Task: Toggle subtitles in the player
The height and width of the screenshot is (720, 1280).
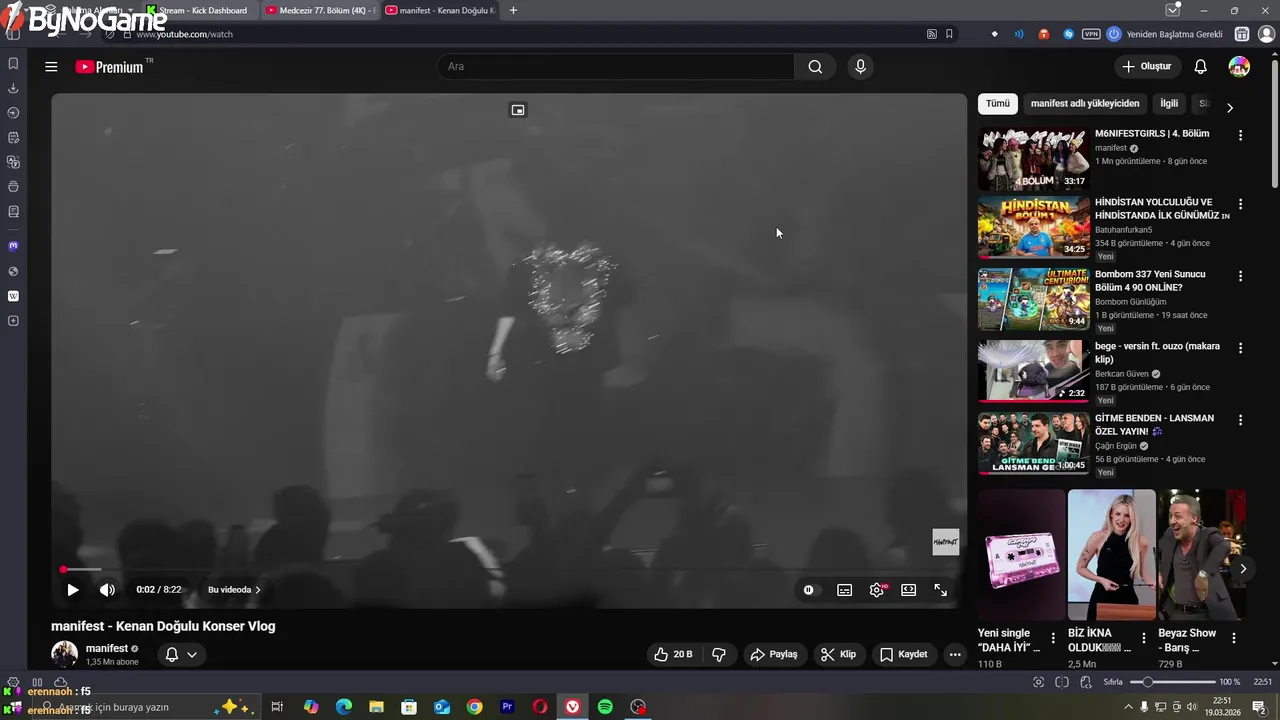Action: [844, 590]
